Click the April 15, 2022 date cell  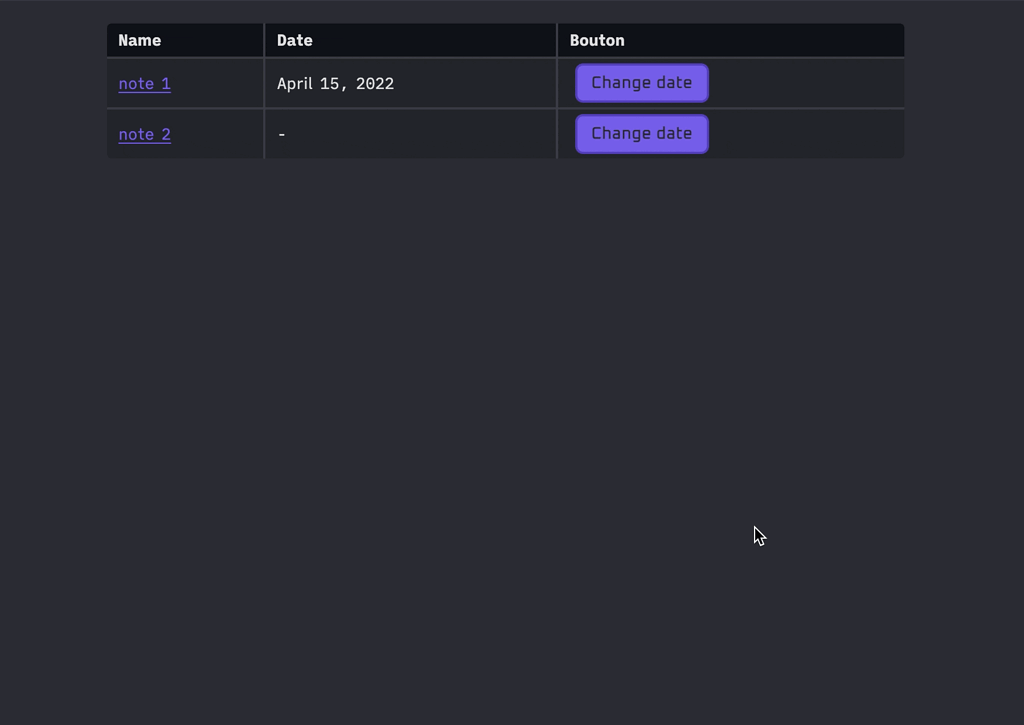(335, 84)
